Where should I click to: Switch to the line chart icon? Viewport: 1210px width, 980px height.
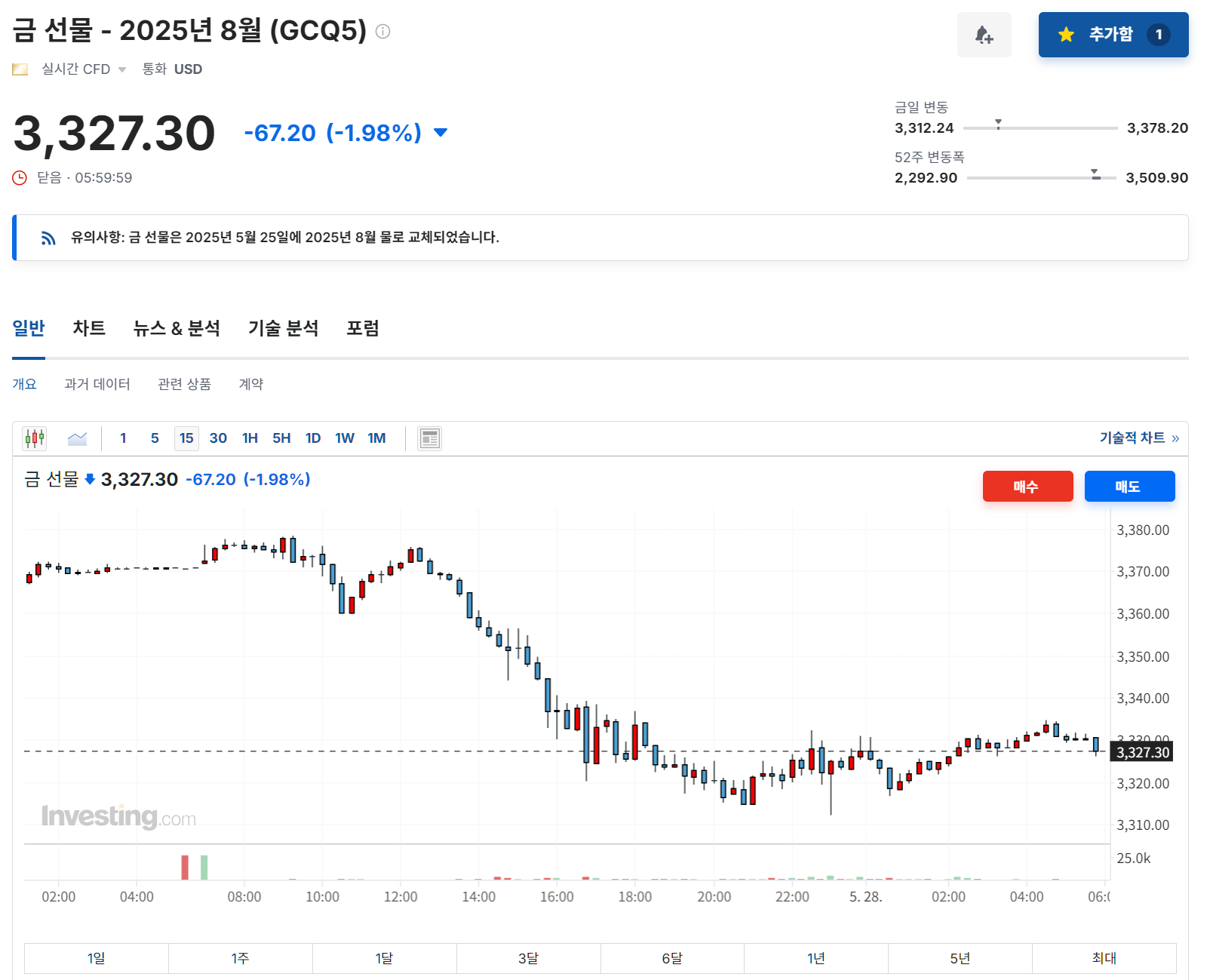[76, 438]
